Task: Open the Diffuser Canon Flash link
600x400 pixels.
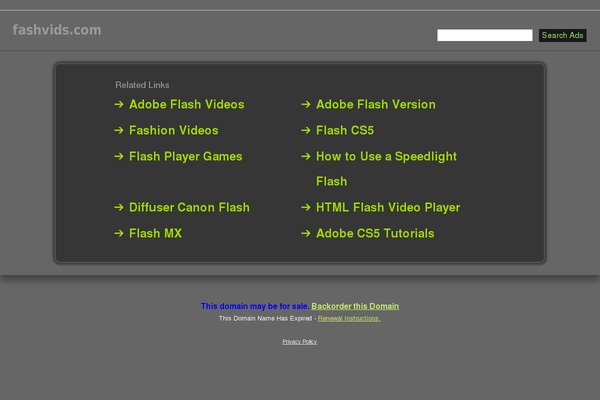Action: coord(189,207)
